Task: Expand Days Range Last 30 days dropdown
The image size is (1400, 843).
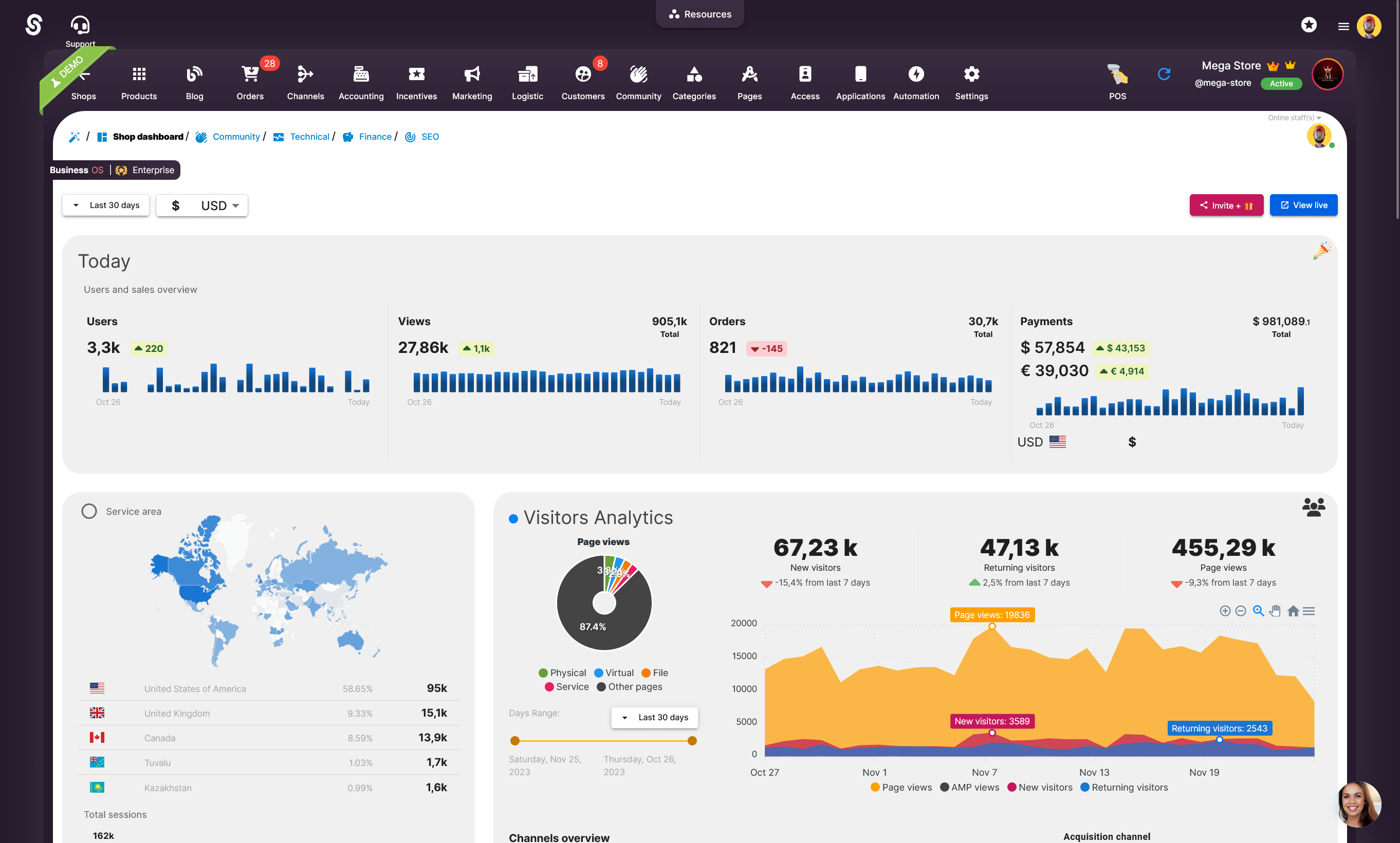Action: pos(655,718)
